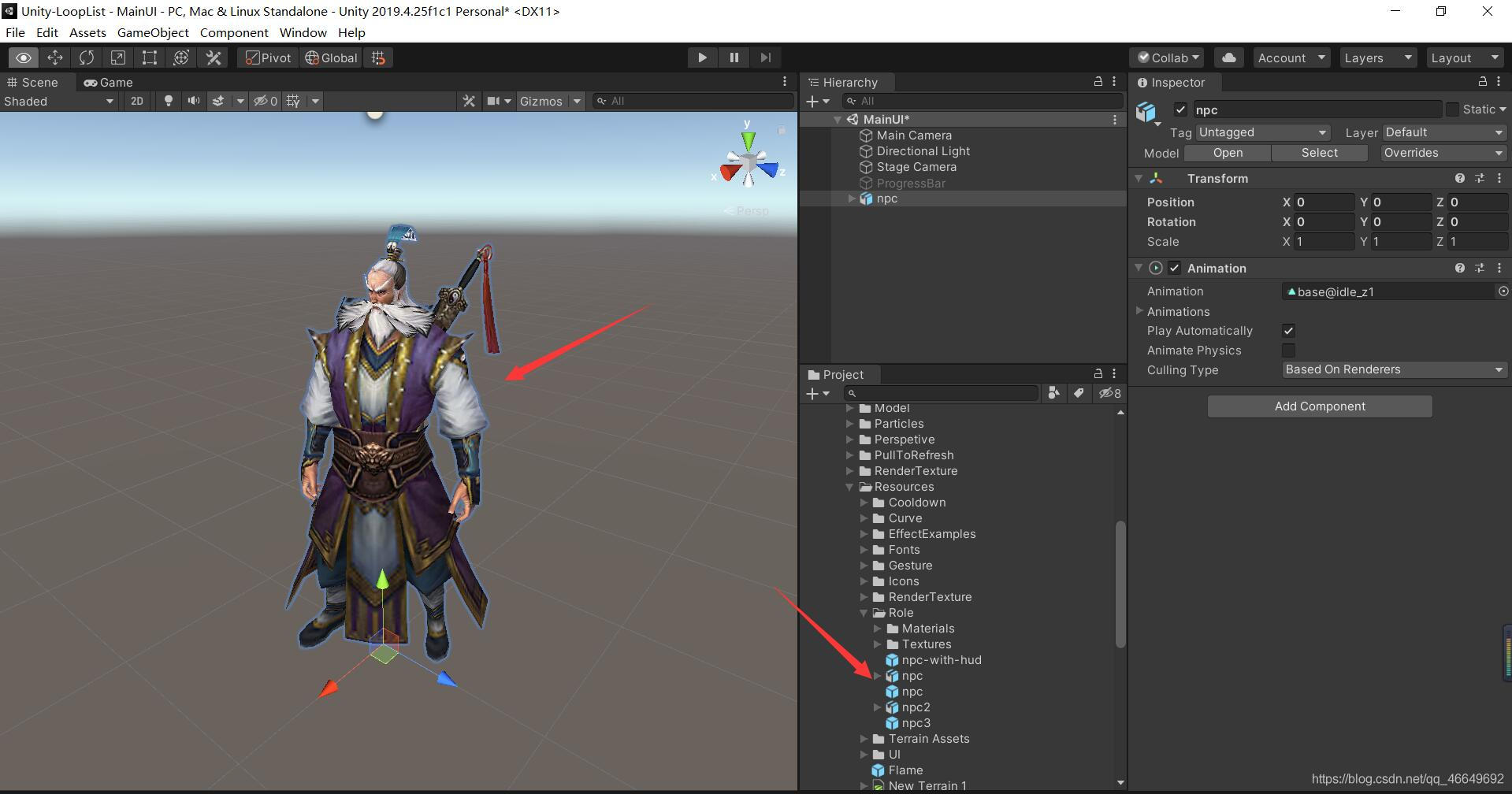
Task: Click Position X input field
Action: [1324, 202]
